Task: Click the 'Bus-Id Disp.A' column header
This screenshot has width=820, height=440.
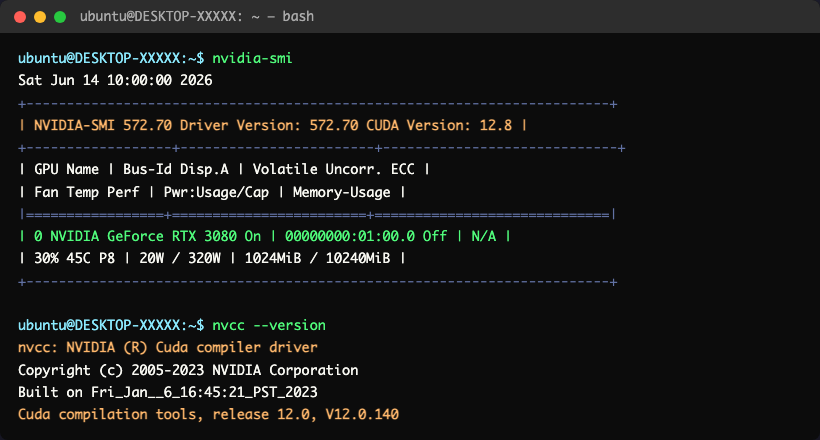Action: (x=176, y=170)
